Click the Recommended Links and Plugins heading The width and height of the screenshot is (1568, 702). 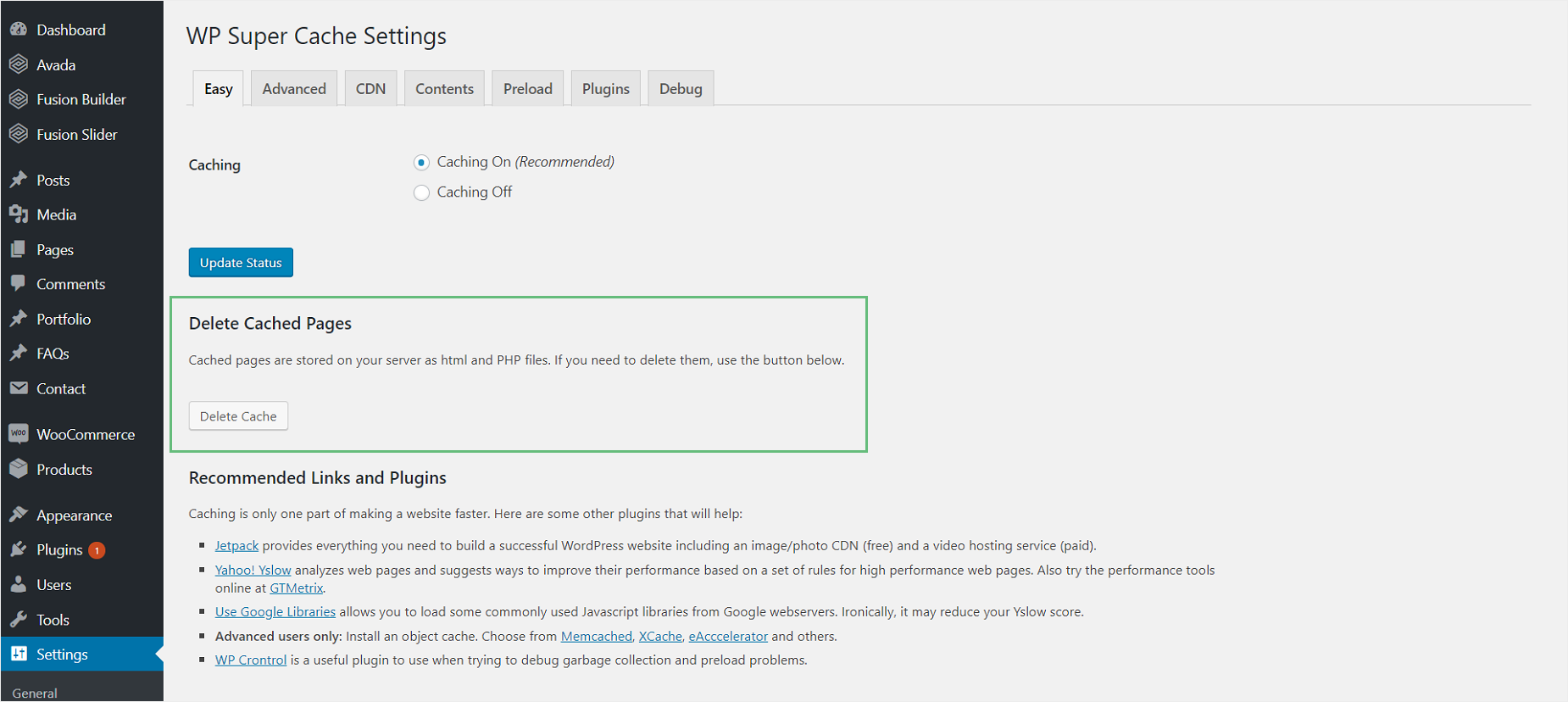(318, 477)
